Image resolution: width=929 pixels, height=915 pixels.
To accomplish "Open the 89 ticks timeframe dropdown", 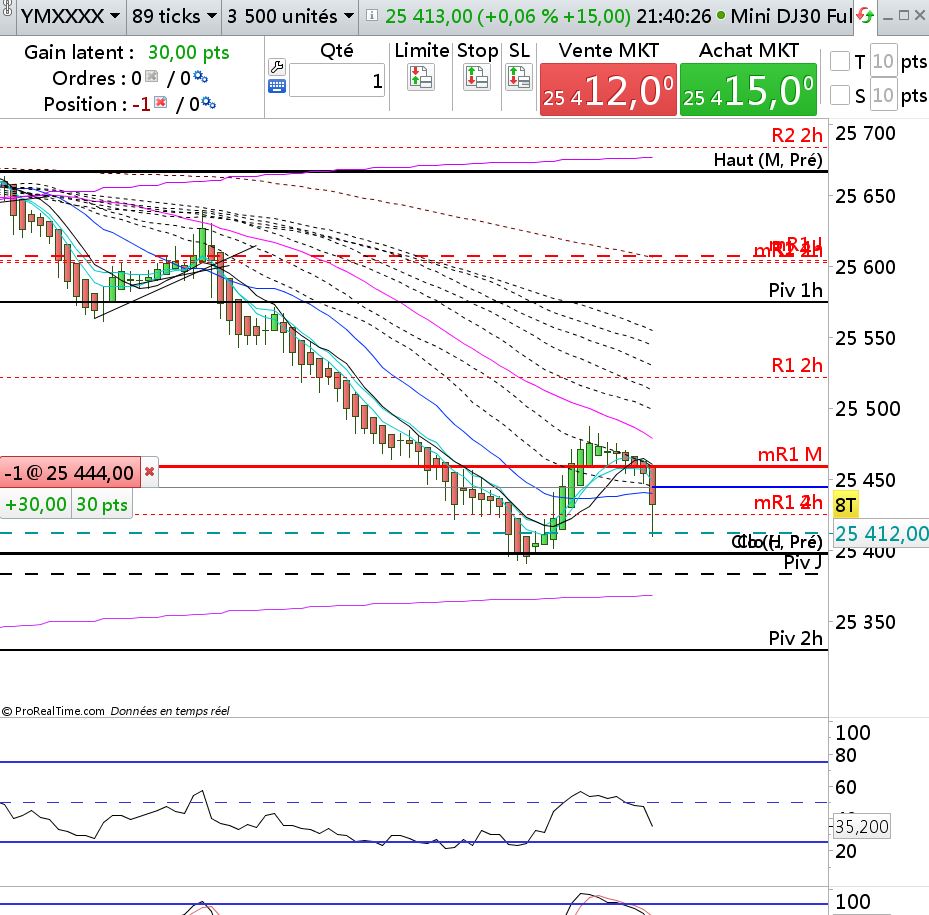I will point(174,17).
